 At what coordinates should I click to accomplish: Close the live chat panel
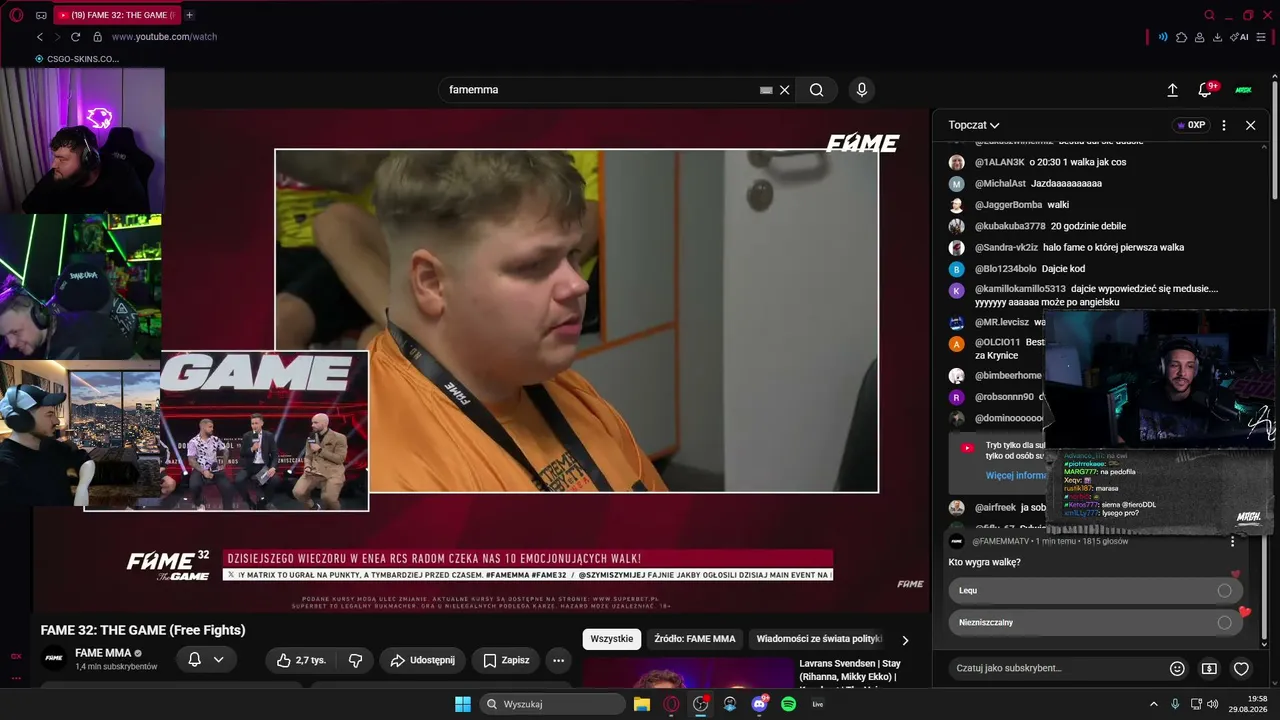click(1250, 125)
